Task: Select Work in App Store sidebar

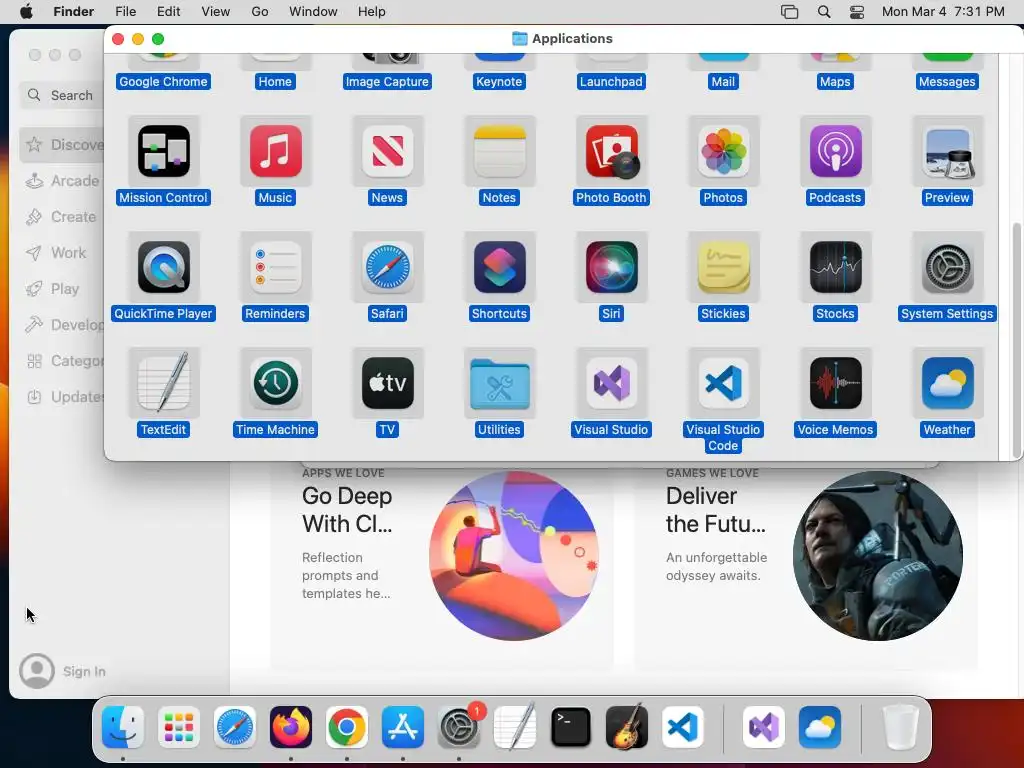Action: (x=62, y=253)
